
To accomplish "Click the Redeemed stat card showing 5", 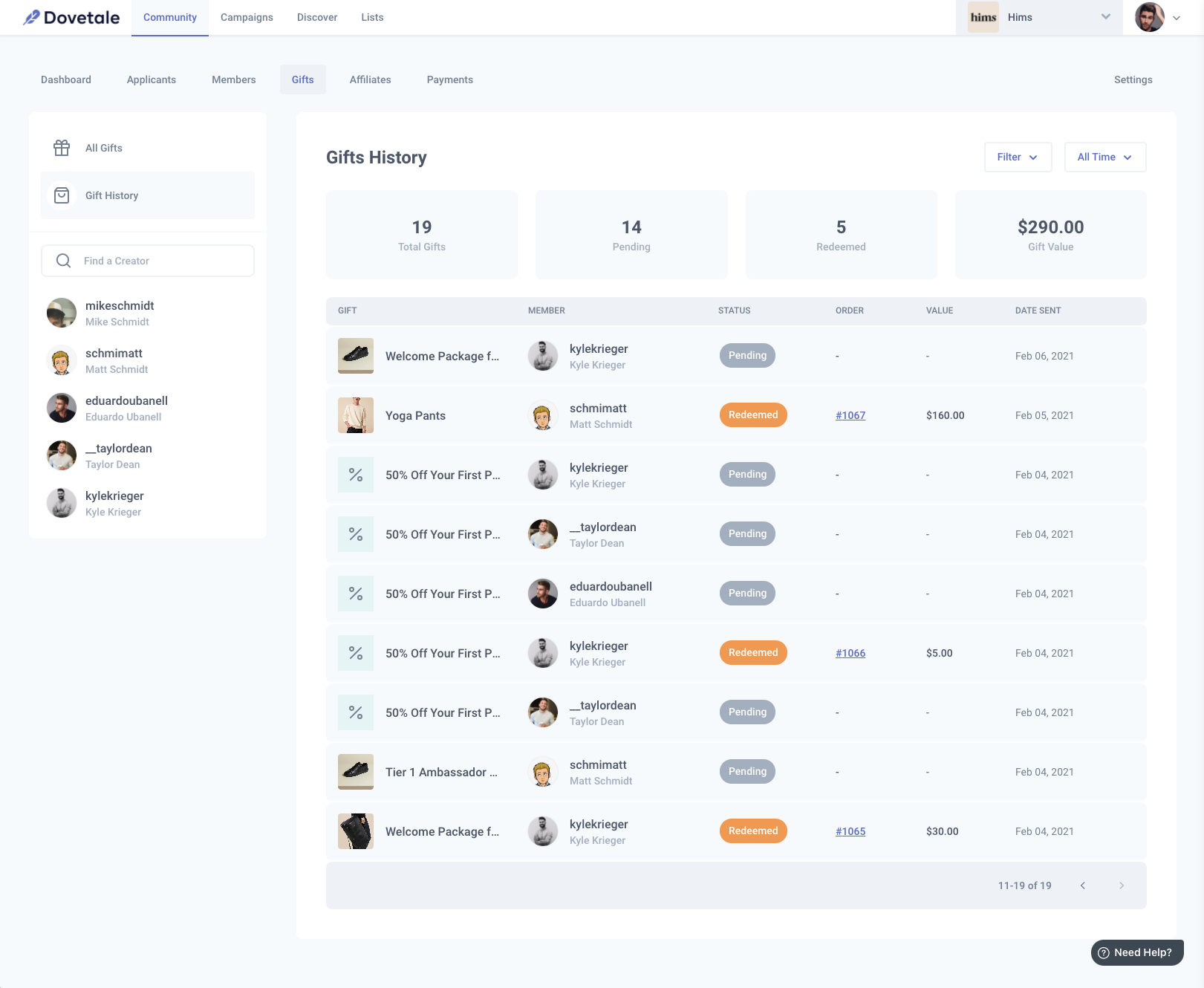I will pyautogui.click(x=841, y=235).
